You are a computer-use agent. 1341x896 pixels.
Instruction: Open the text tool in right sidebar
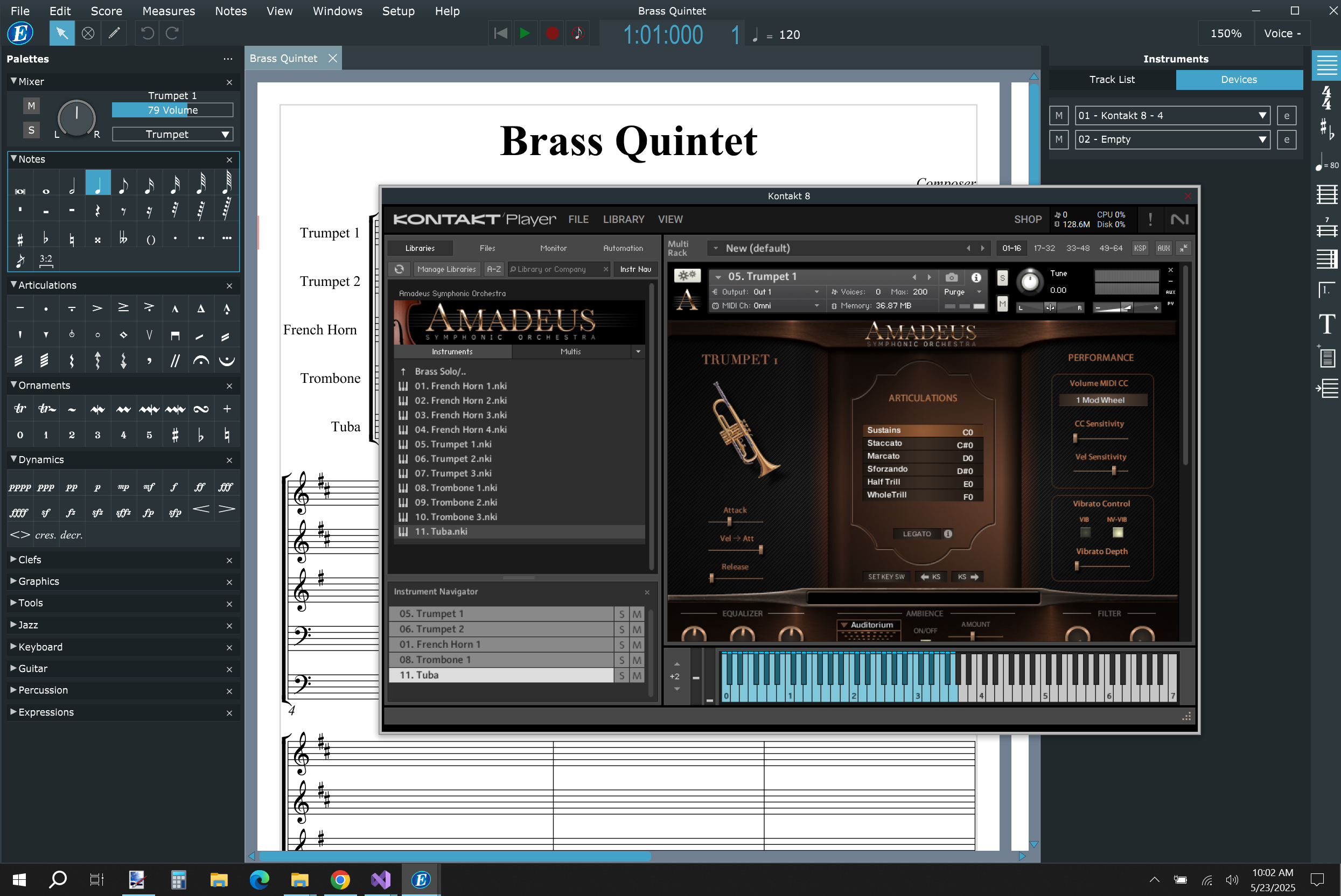1326,324
